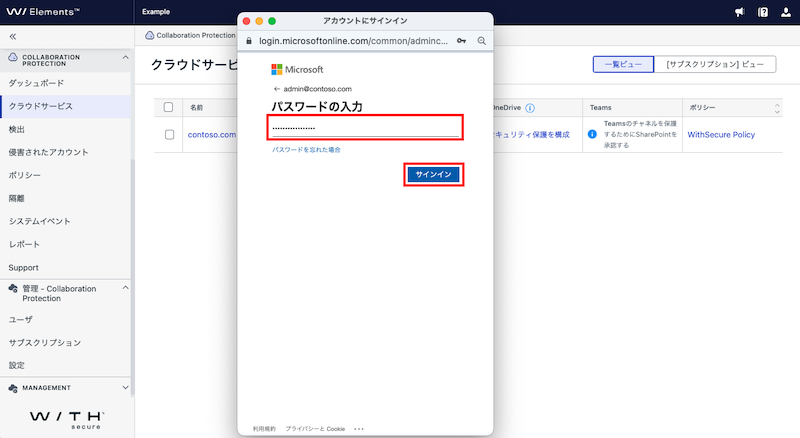The width and height of the screenshot is (800, 438).
Task: Open 設定 in sidebar
Action: 65,366
